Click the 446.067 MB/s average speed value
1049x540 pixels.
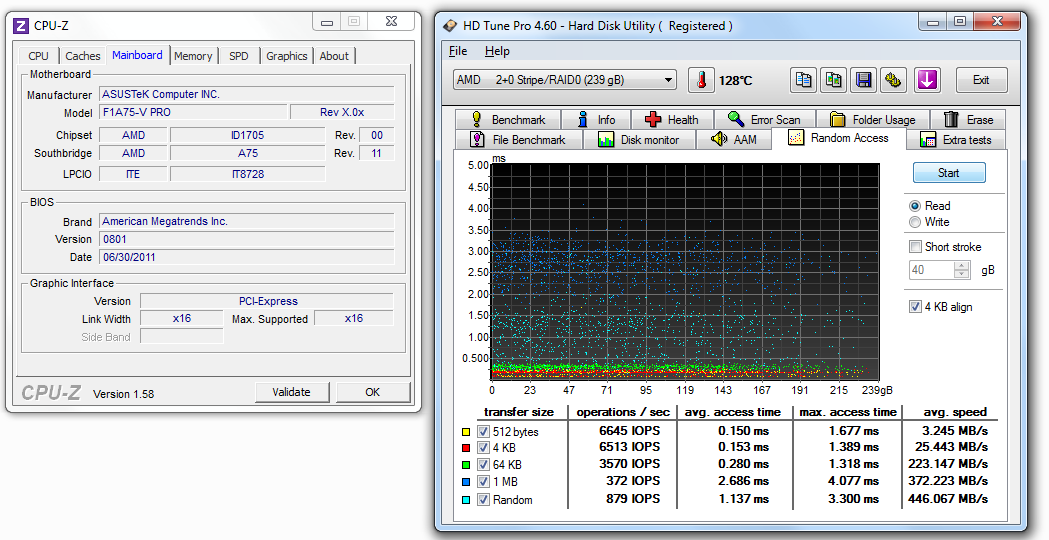[x=948, y=499]
